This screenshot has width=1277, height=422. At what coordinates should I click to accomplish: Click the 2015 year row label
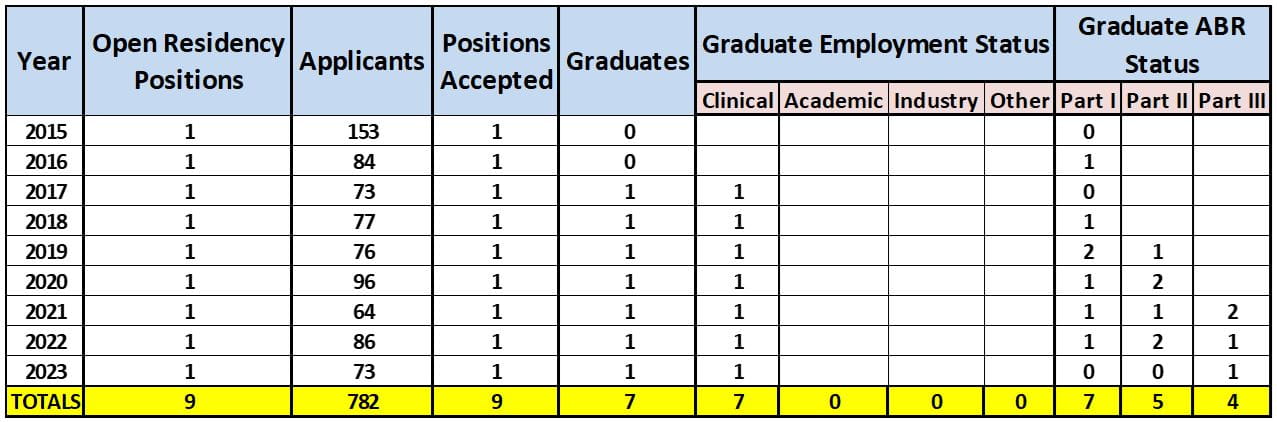click(43, 131)
